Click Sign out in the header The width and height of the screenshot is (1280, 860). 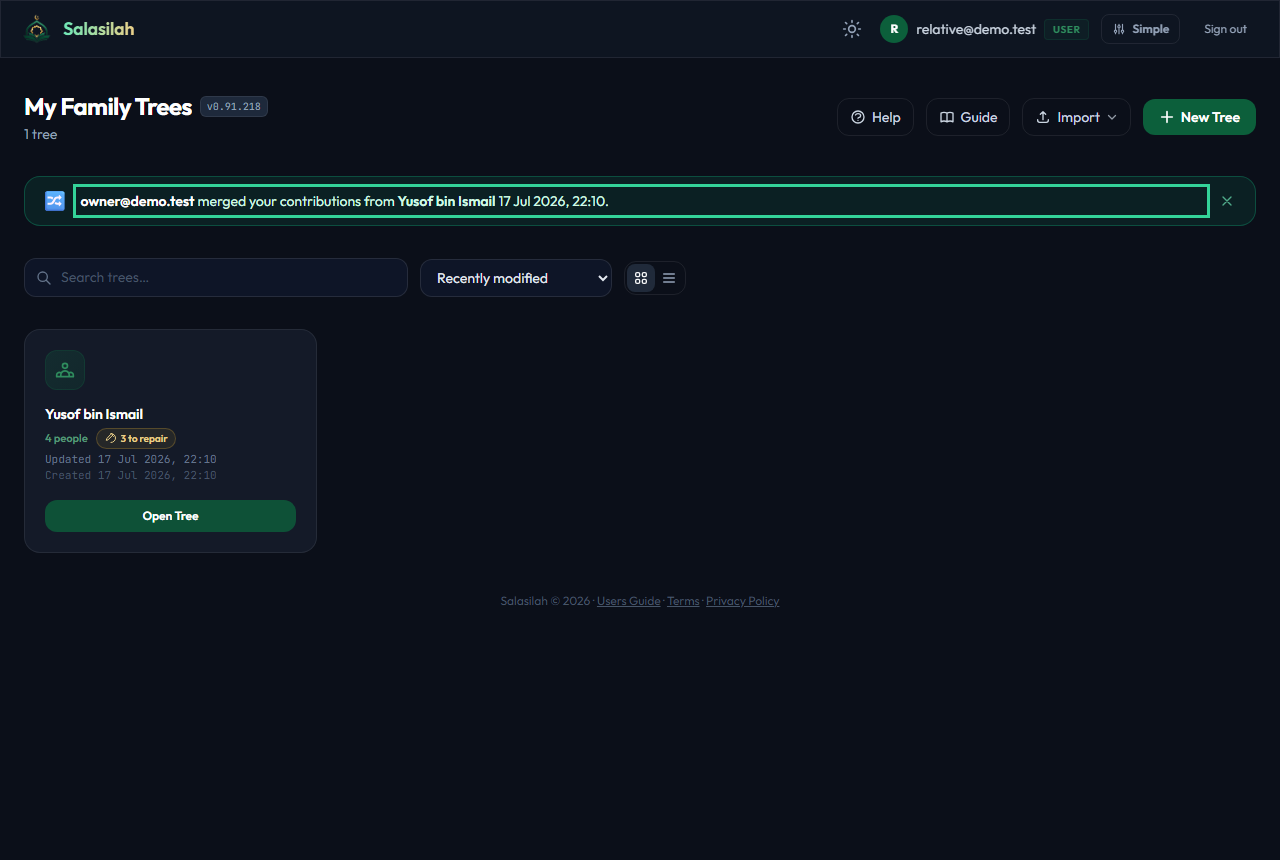click(1225, 29)
